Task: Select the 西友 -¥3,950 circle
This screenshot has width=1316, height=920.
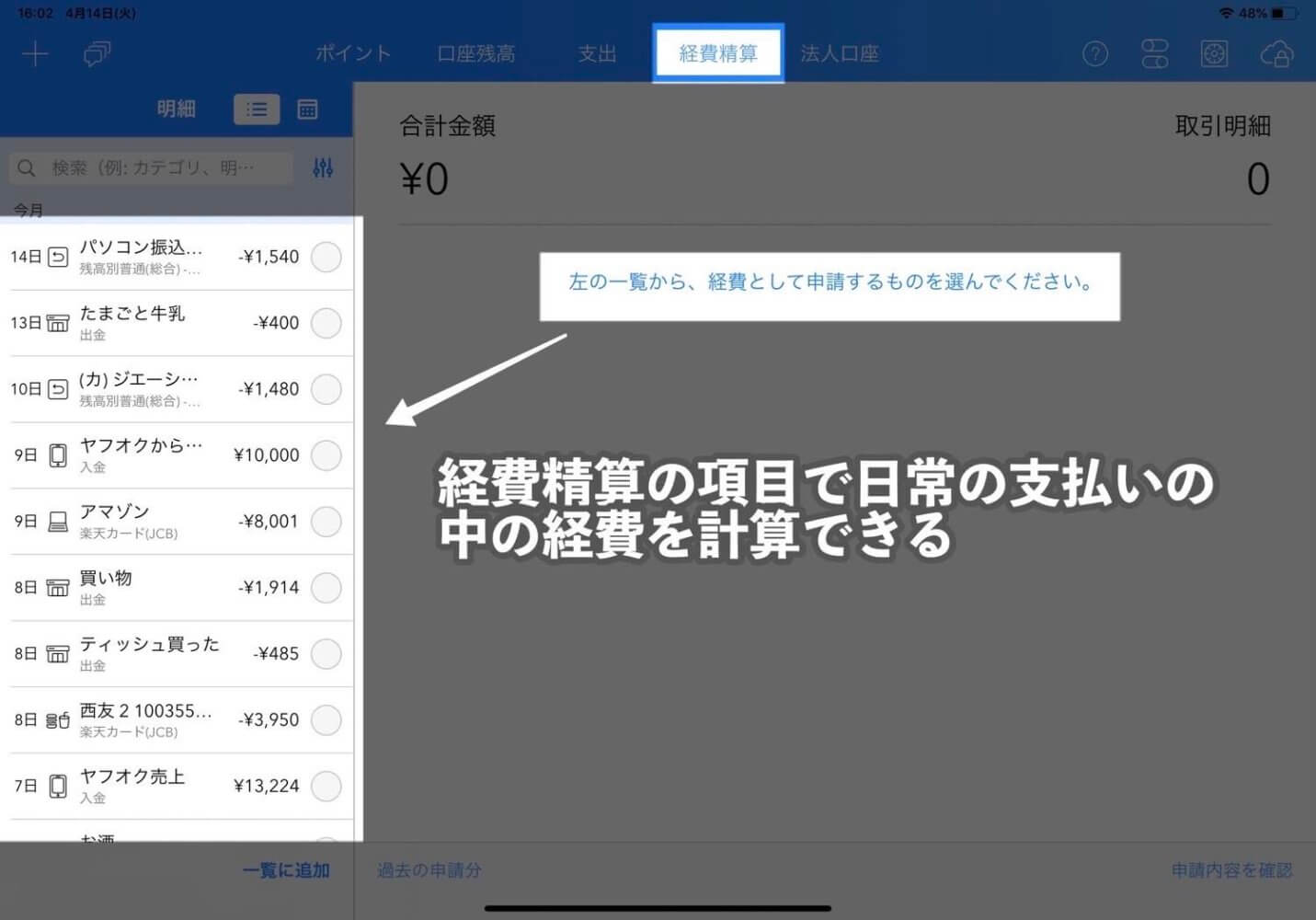Action: pyautogui.click(x=326, y=720)
